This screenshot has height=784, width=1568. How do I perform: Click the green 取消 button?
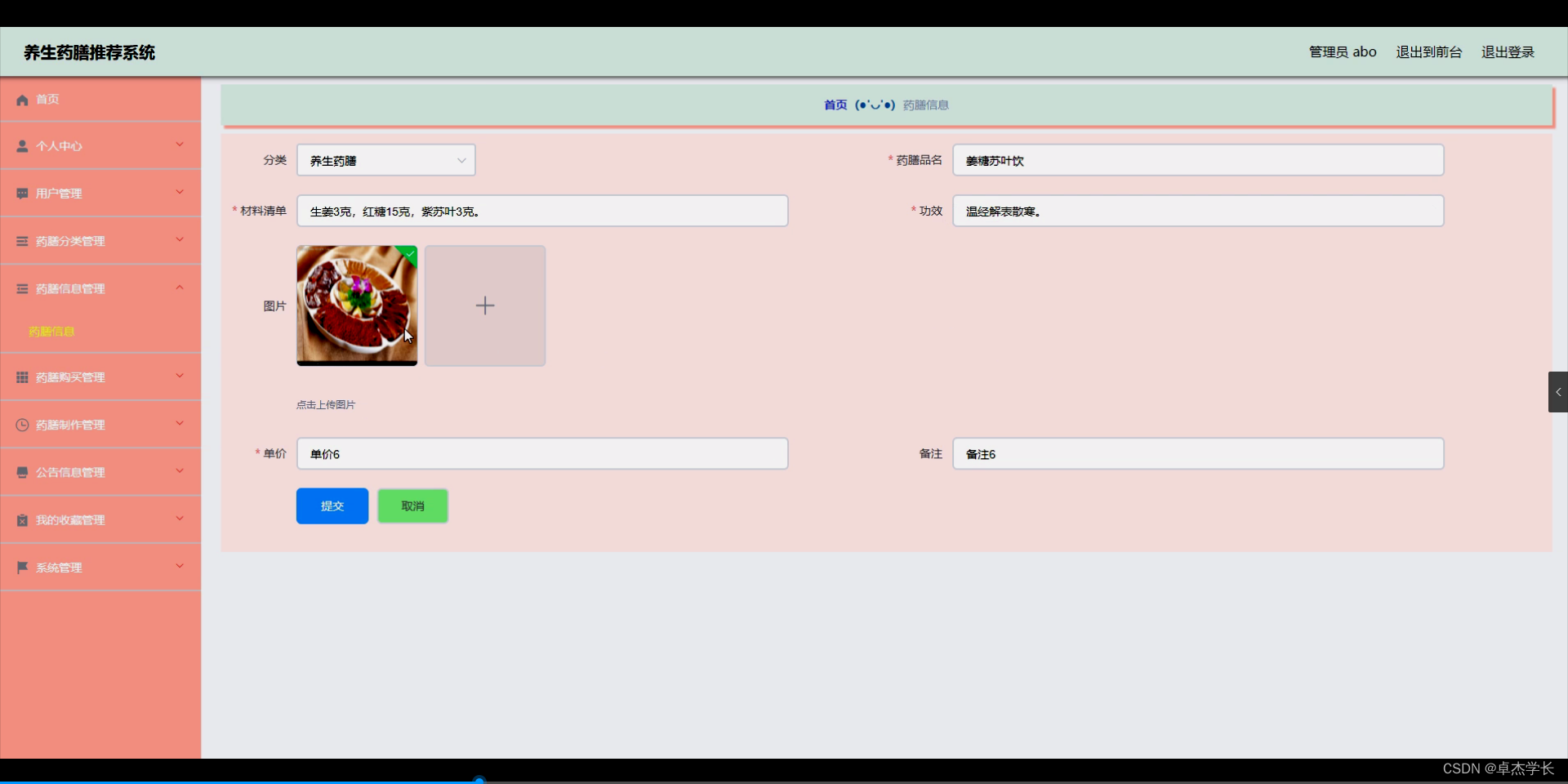click(412, 506)
